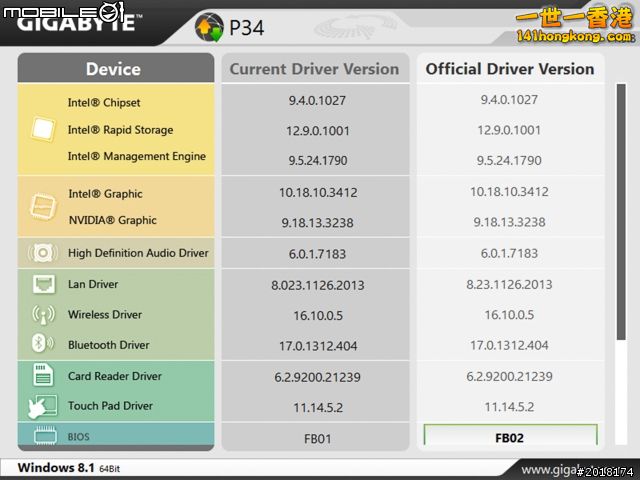Click the Intel chipset group icon
The width and height of the screenshot is (640, 480).
coord(43,129)
